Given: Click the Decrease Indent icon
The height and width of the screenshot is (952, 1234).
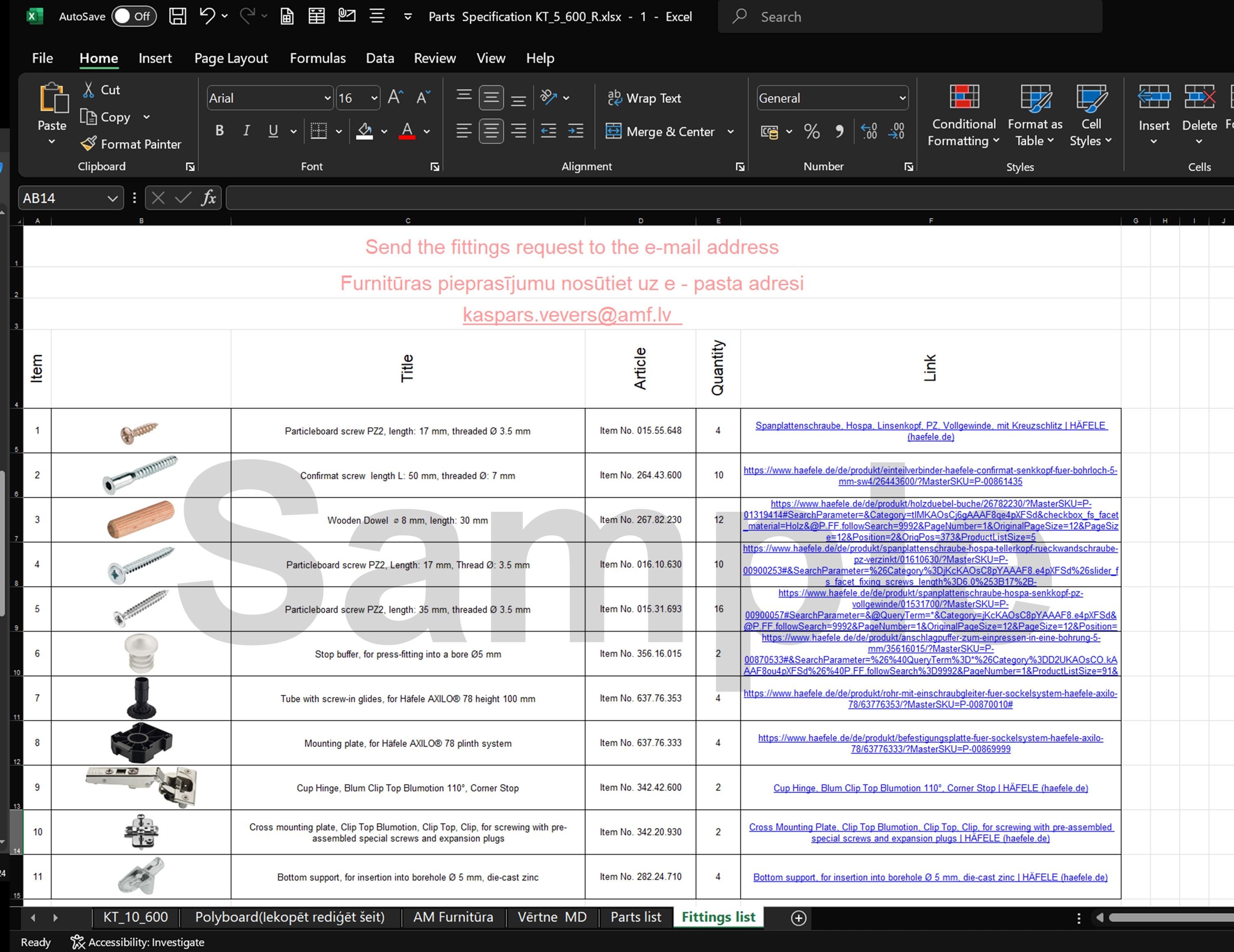Looking at the screenshot, I should (548, 131).
